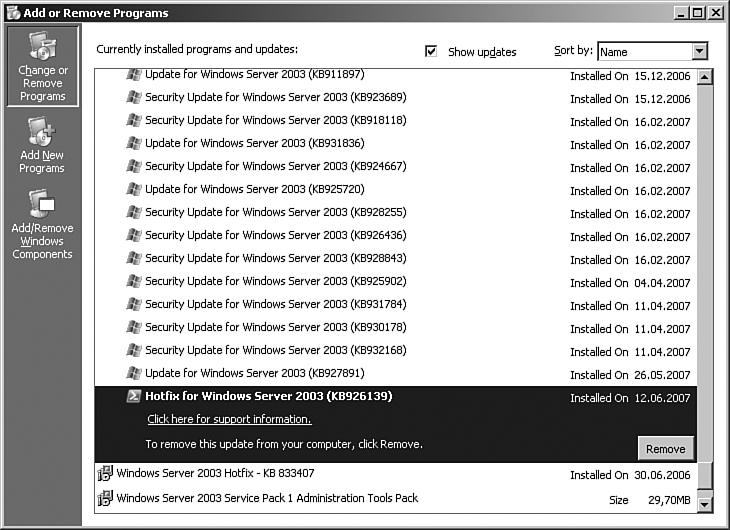Click Installed On 04.04.2007 date
Image resolution: width=730 pixels, height=530 pixels.
[630, 283]
